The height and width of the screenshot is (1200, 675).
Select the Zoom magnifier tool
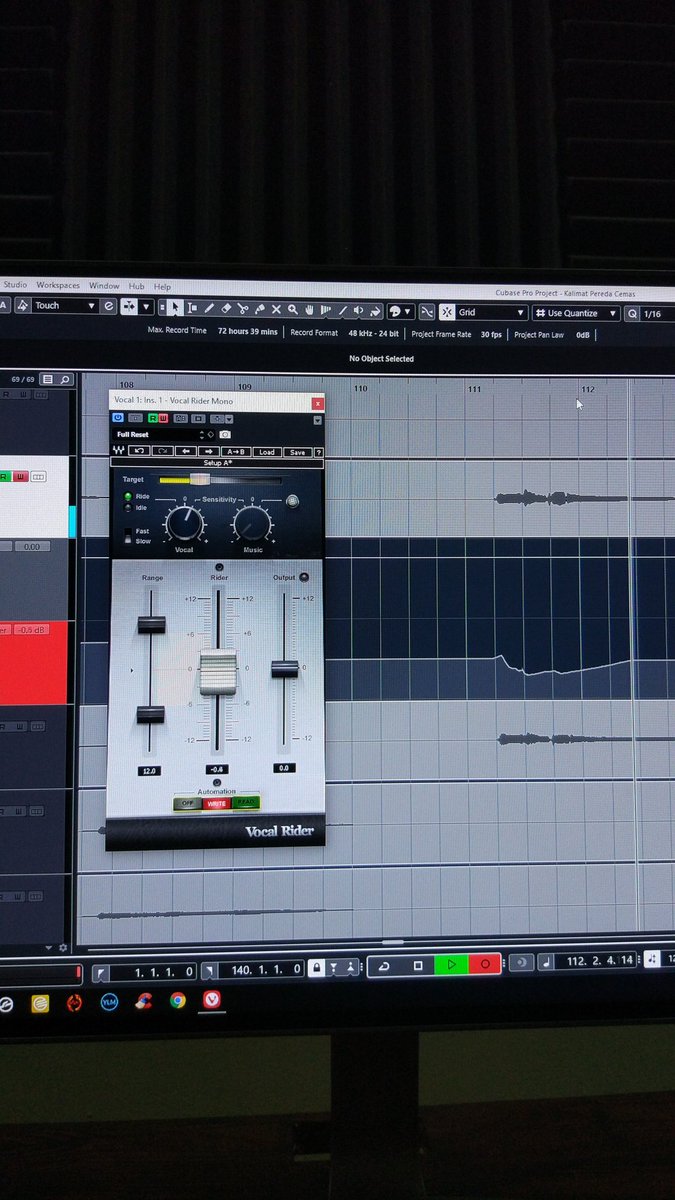click(293, 310)
